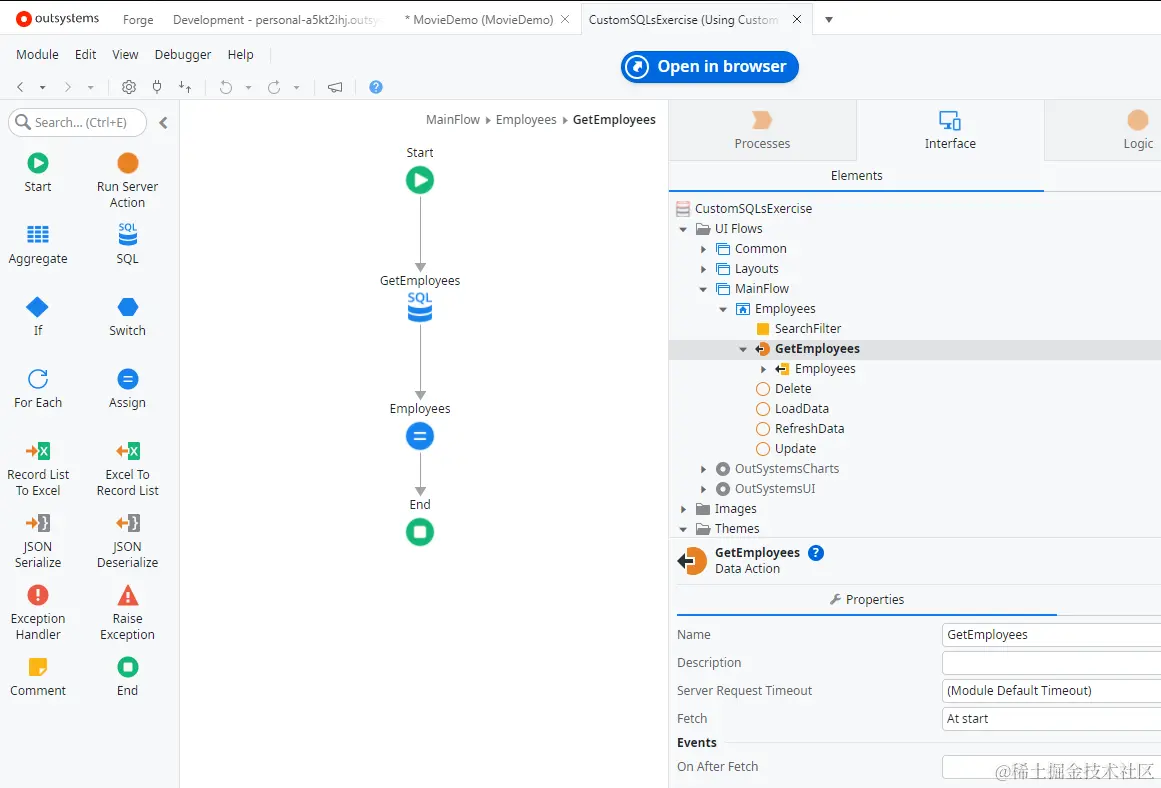Click the Start node on canvas
Image resolution: width=1161 pixels, height=788 pixels.
coord(420,180)
